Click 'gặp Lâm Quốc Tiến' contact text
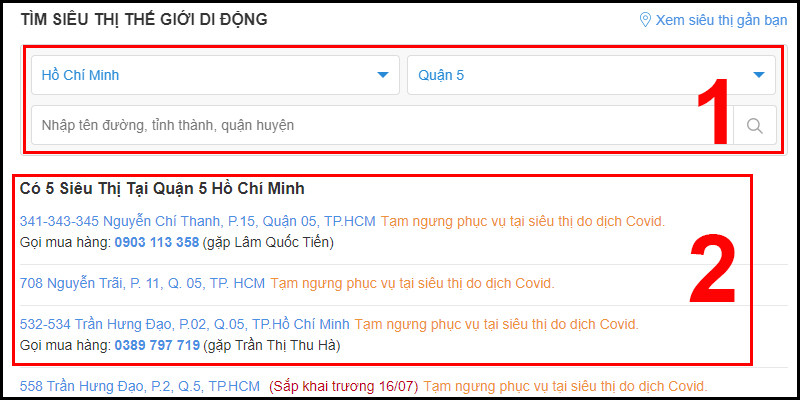Screen dimensions: 800x400 (x=268, y=243)
